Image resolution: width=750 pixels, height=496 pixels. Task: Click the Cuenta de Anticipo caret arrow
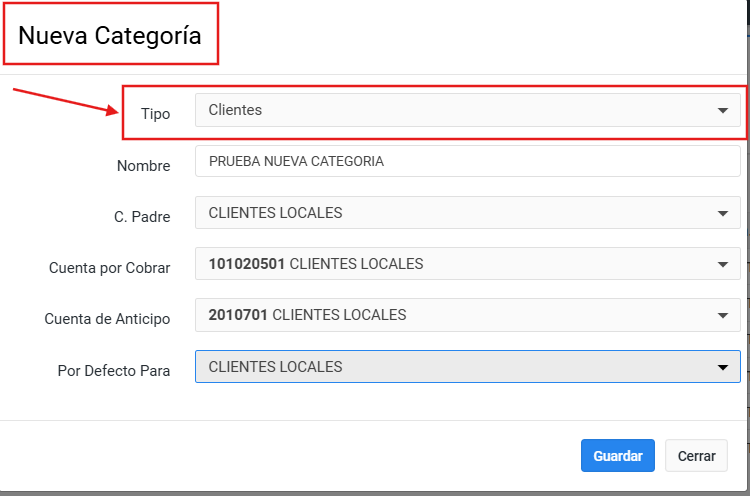pos(723,316)
